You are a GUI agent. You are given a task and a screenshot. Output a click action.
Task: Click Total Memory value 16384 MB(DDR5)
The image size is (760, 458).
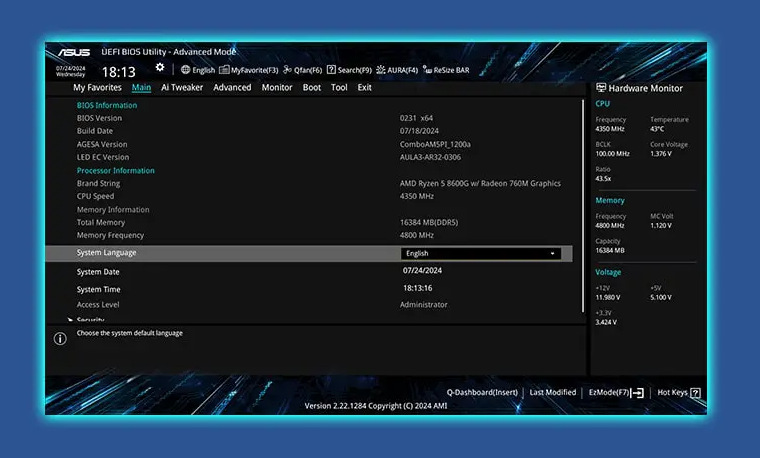click(x=429, y=222)
